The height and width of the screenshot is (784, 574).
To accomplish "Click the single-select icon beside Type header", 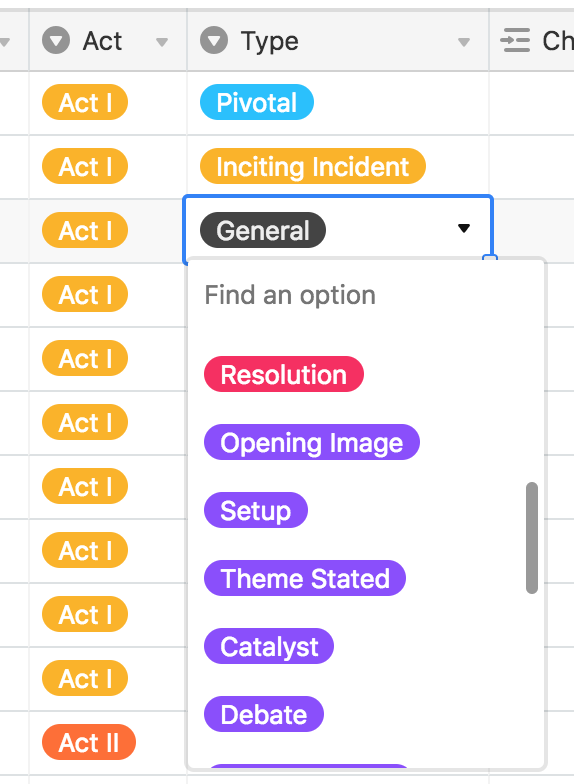I will [214, 40].
